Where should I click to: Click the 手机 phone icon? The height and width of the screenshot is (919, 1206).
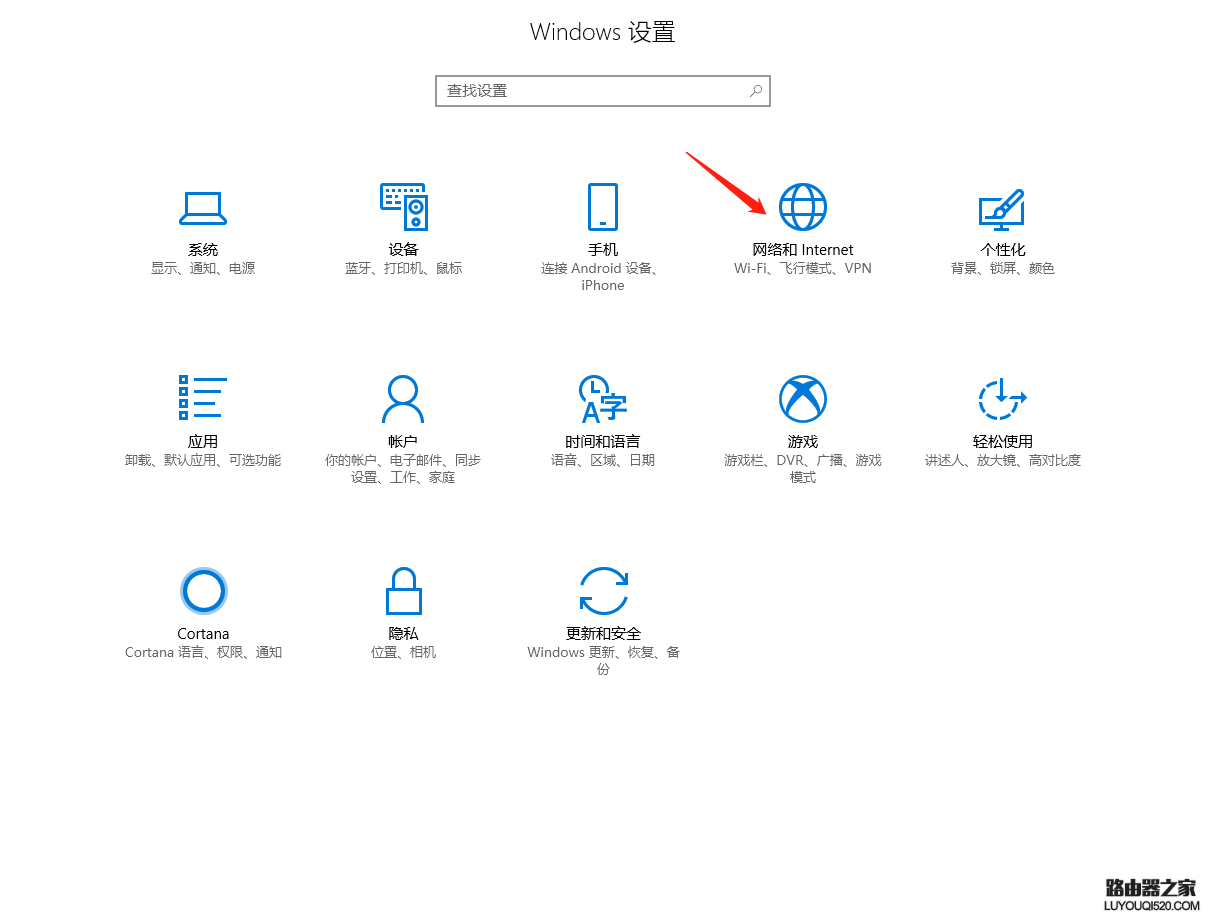click(x=603, y=207)
